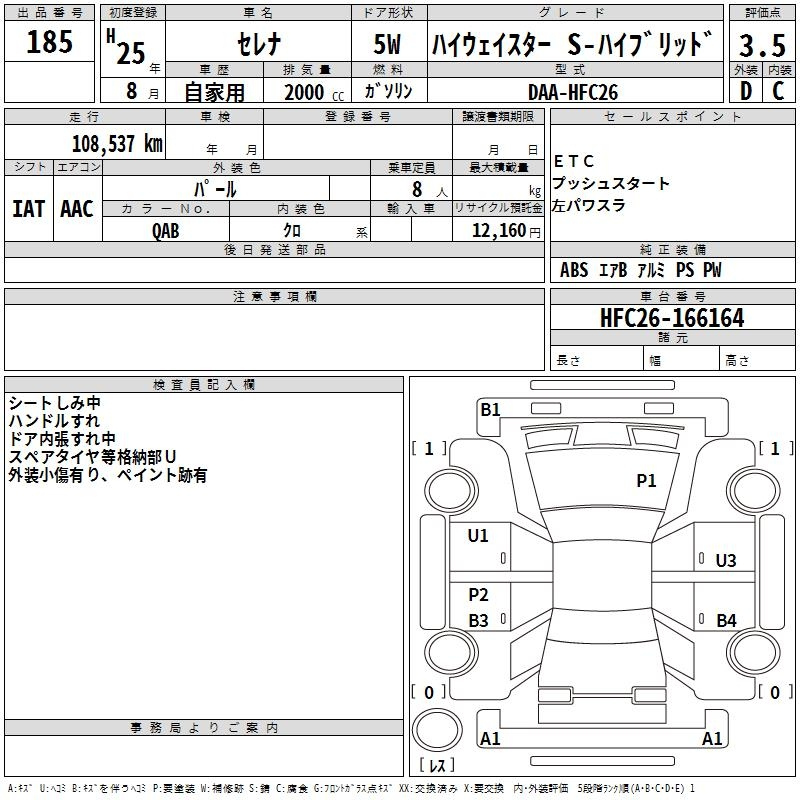Click the レス label under spare tire
The height and width of the screenshot is (800, 800).
coord(437,765)
